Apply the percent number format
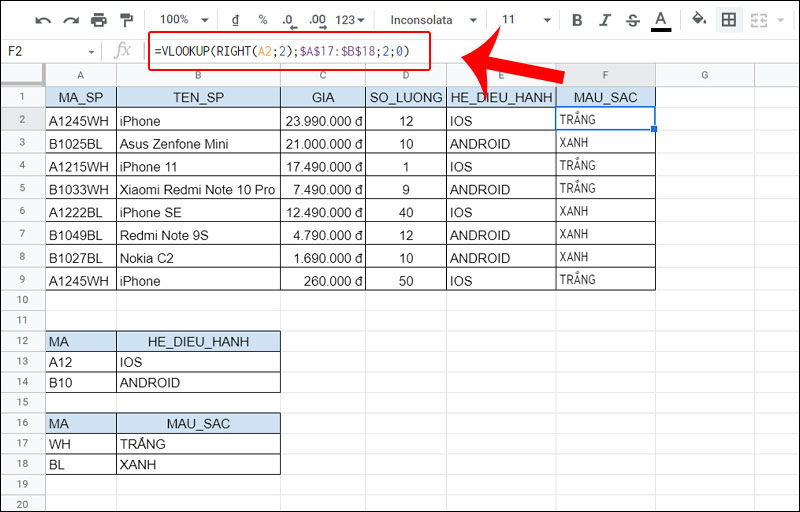The image size is (800, 512). click(x=262, y=20)
